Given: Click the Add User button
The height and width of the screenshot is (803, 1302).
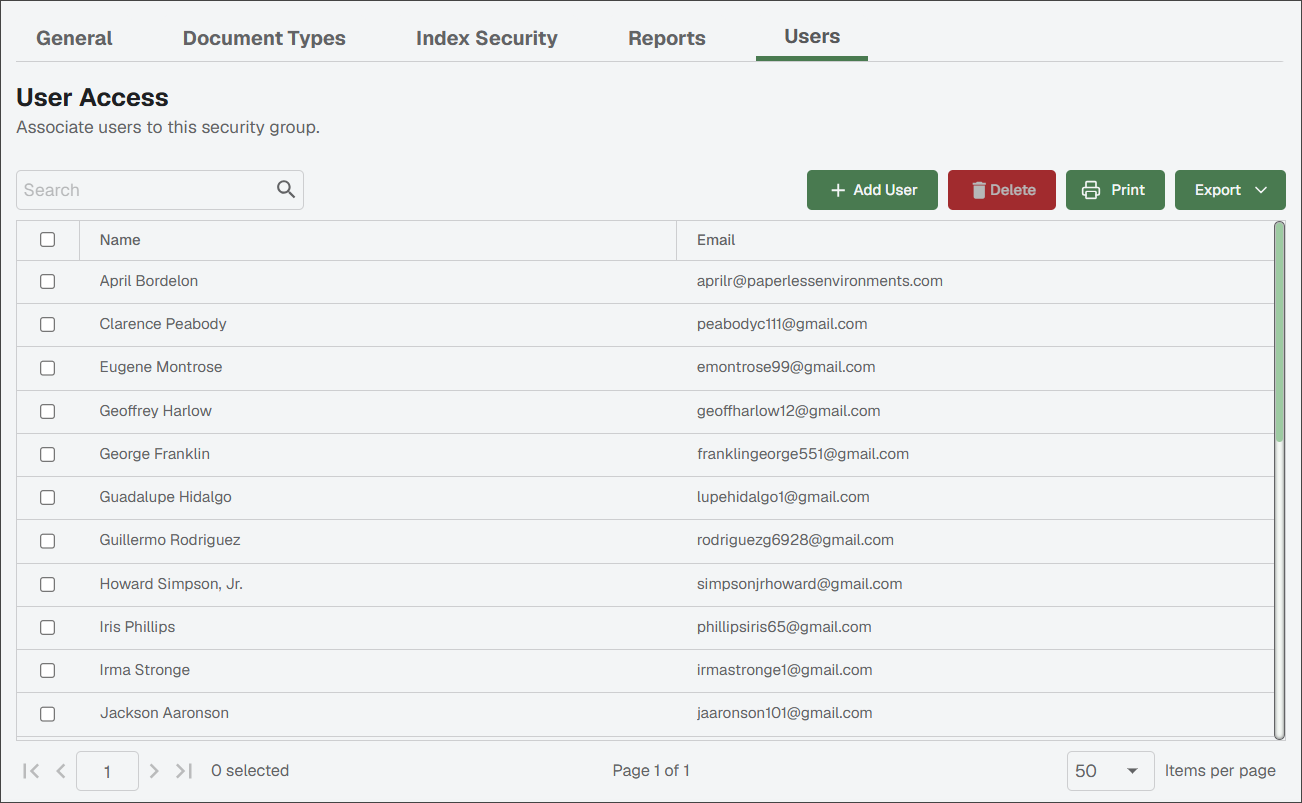Looking at the screenshot, I should [872, 190].
